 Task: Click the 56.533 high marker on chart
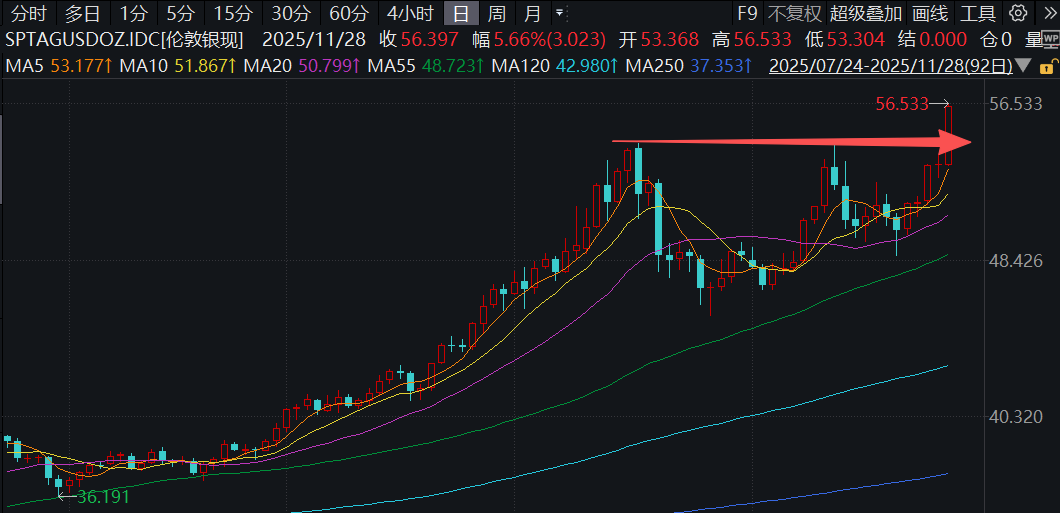[902, 104]
